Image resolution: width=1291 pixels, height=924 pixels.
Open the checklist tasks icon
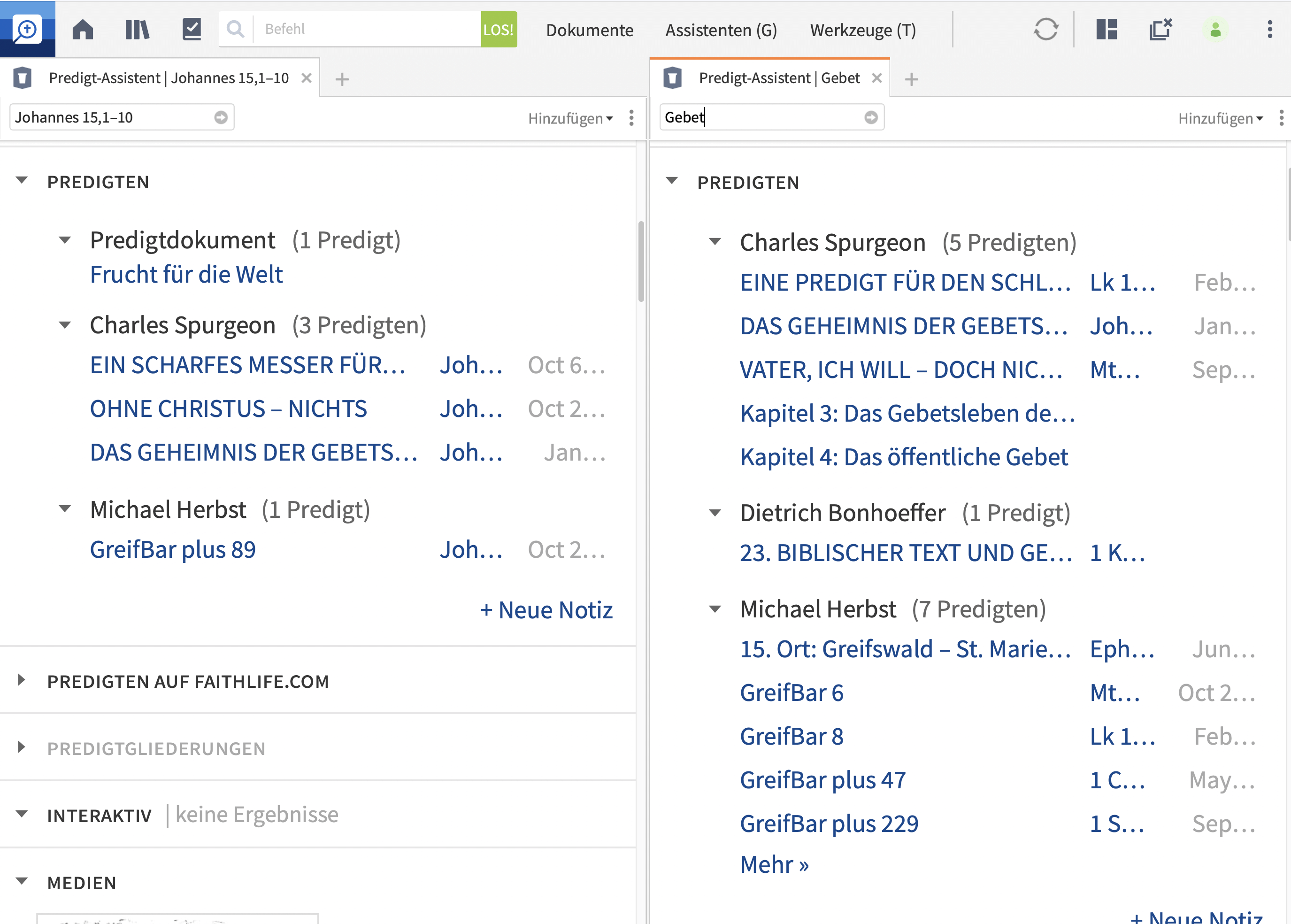(192, 29)
